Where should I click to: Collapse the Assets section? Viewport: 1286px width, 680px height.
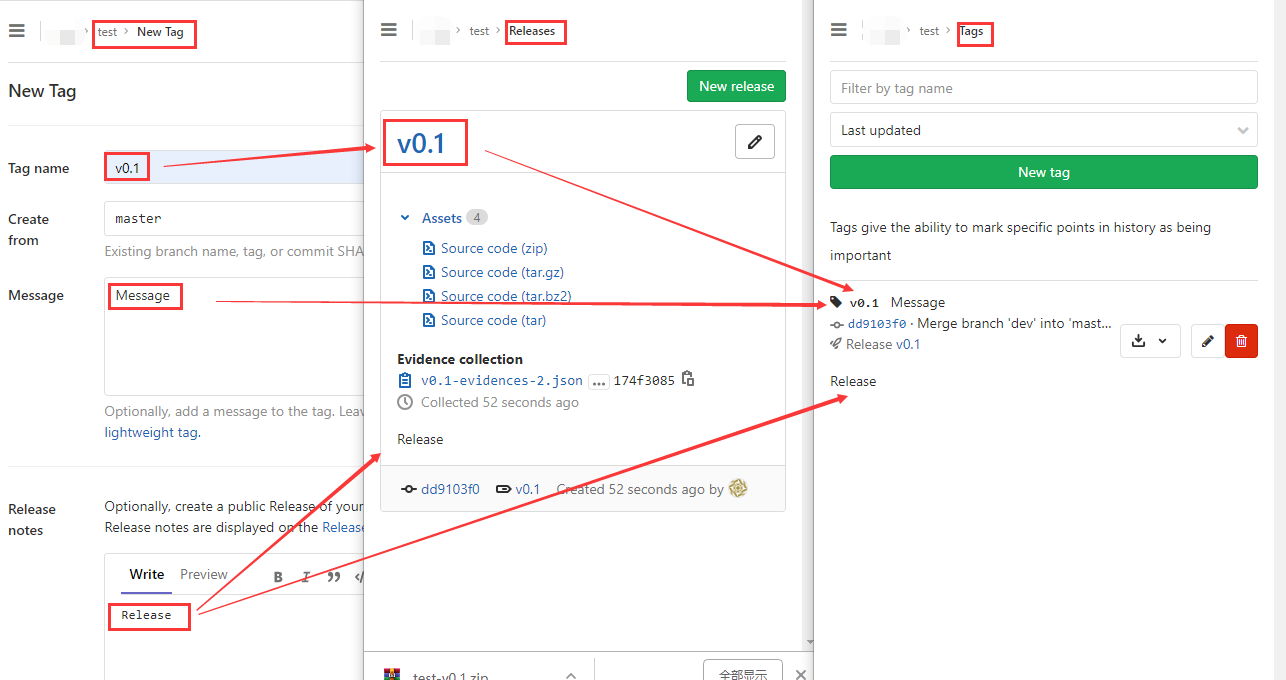(405, 217)
